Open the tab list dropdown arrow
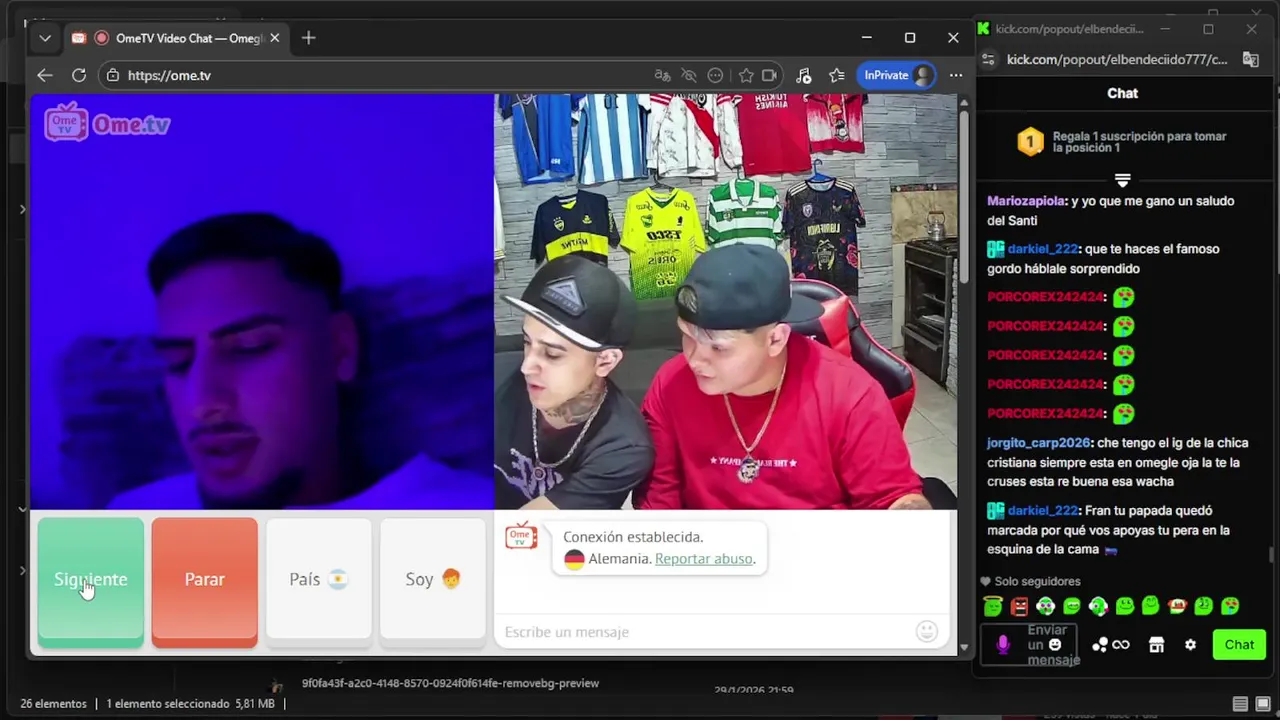Screen dimensions: 1280x720 coord(45,38)
